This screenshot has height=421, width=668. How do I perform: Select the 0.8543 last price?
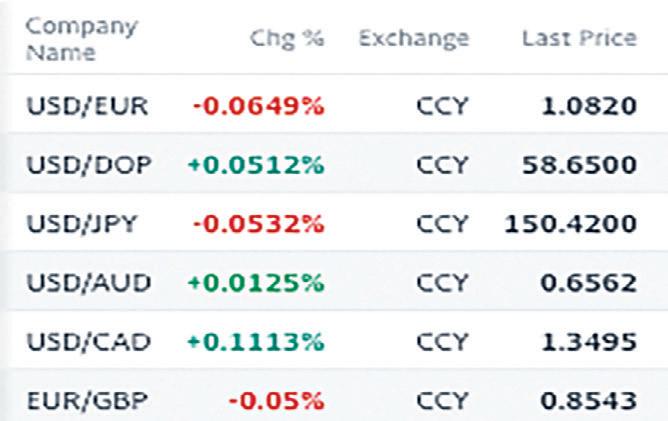[x=592, y=401]
